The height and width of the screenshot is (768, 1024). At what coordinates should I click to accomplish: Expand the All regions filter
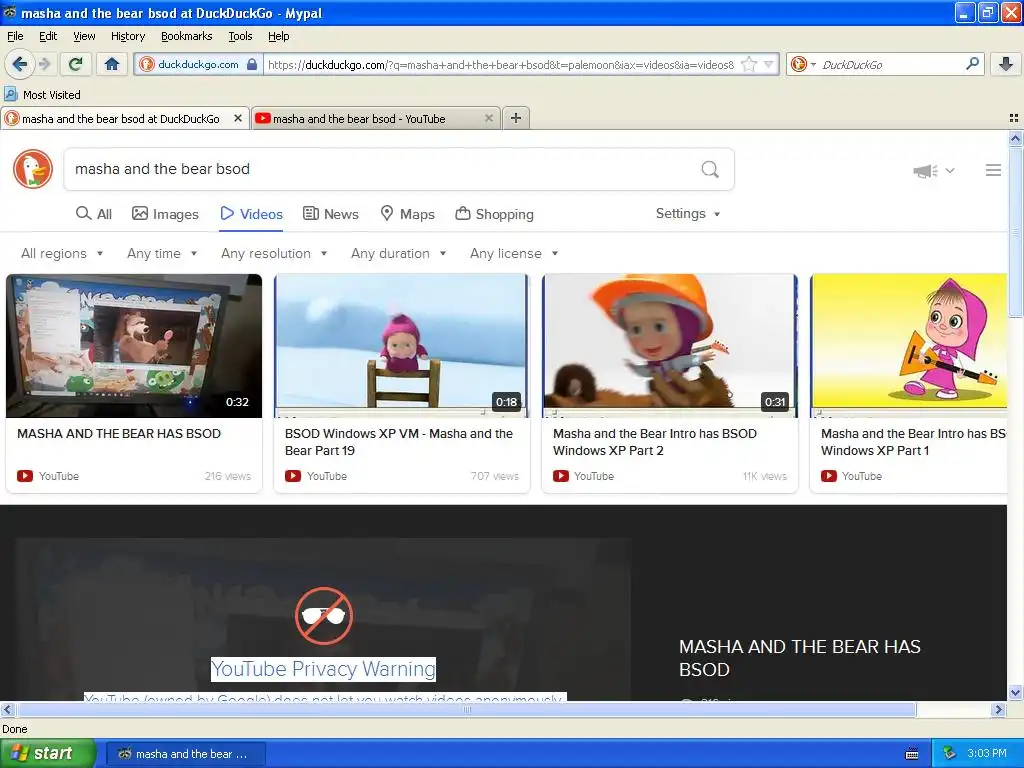pos(62,253)
